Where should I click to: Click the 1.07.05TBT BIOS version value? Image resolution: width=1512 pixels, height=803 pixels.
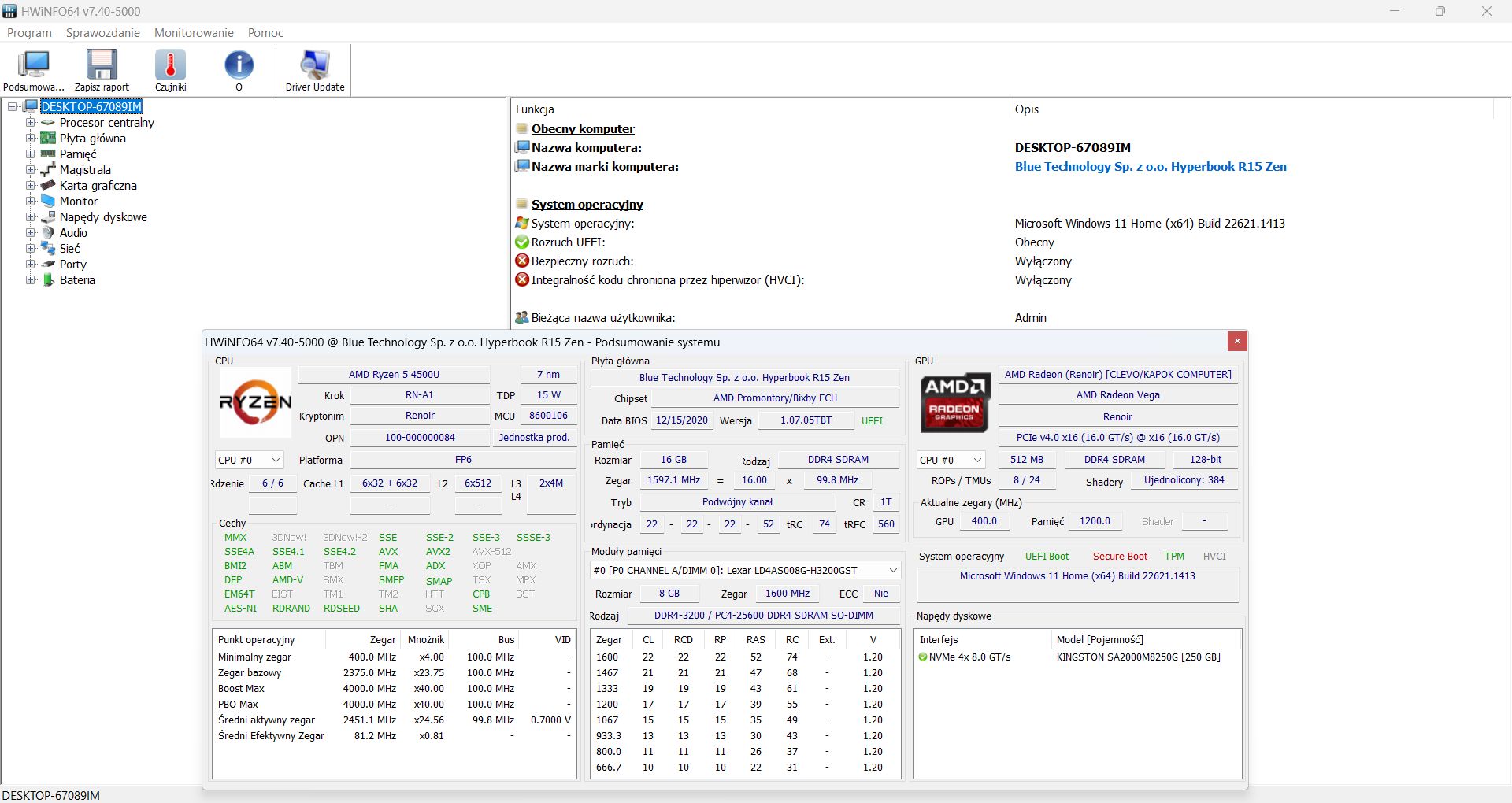click(806, 420)
